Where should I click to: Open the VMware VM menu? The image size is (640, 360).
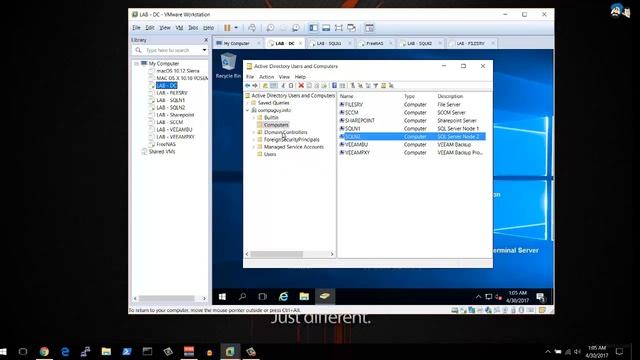pyautogui.click(x=179, y=28)
